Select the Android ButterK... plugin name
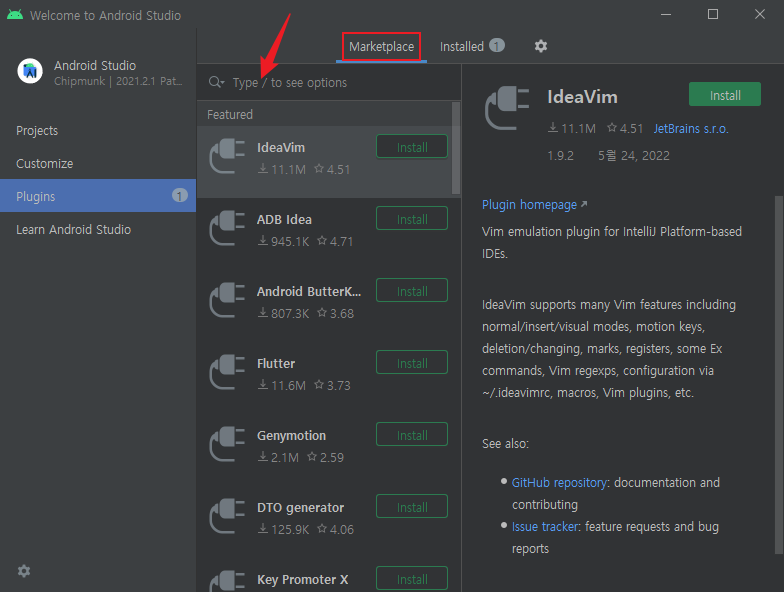This screenshot has height=592, width=784. 308,292
